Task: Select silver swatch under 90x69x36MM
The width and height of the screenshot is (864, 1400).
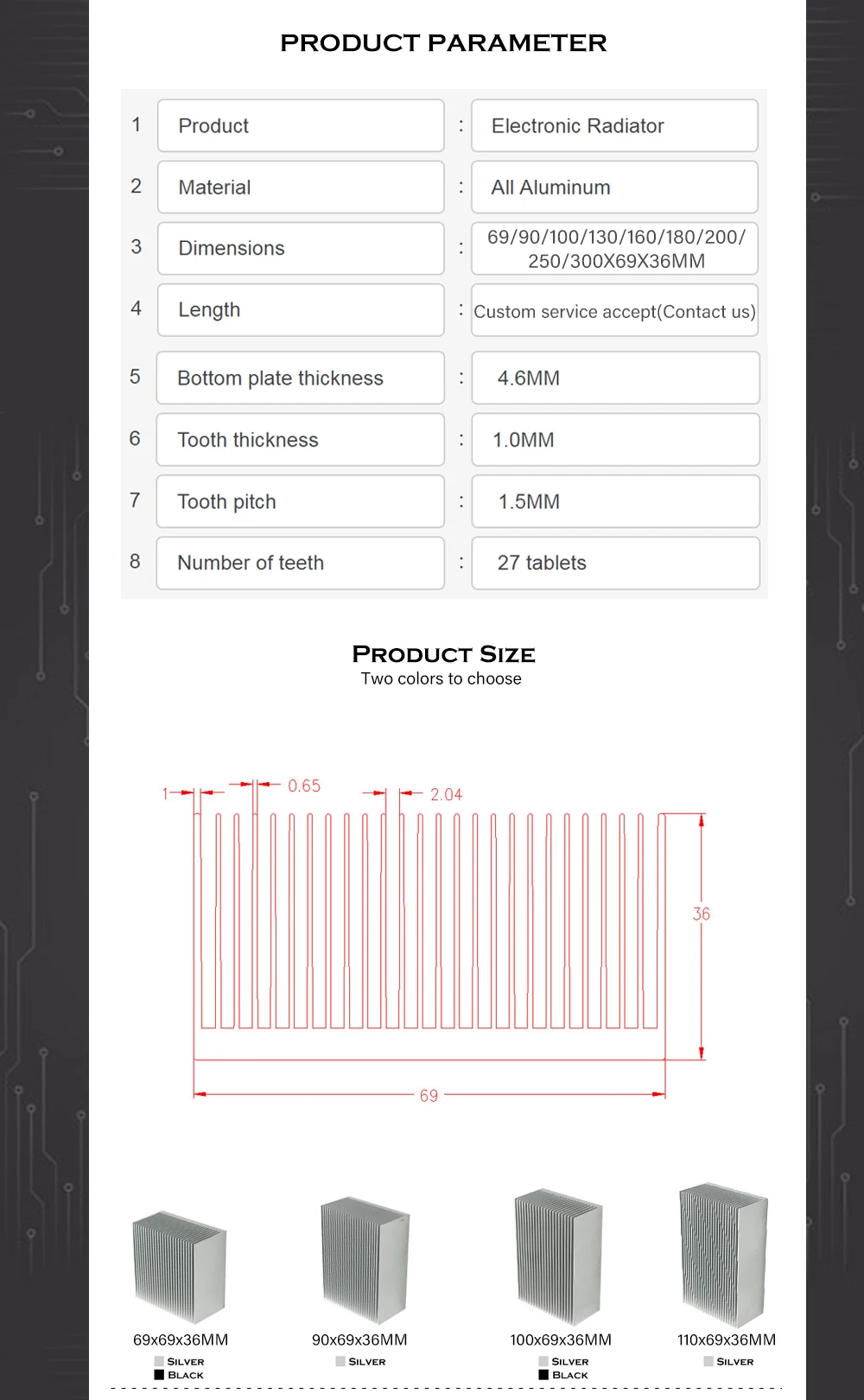Action: coord(340,1361)
